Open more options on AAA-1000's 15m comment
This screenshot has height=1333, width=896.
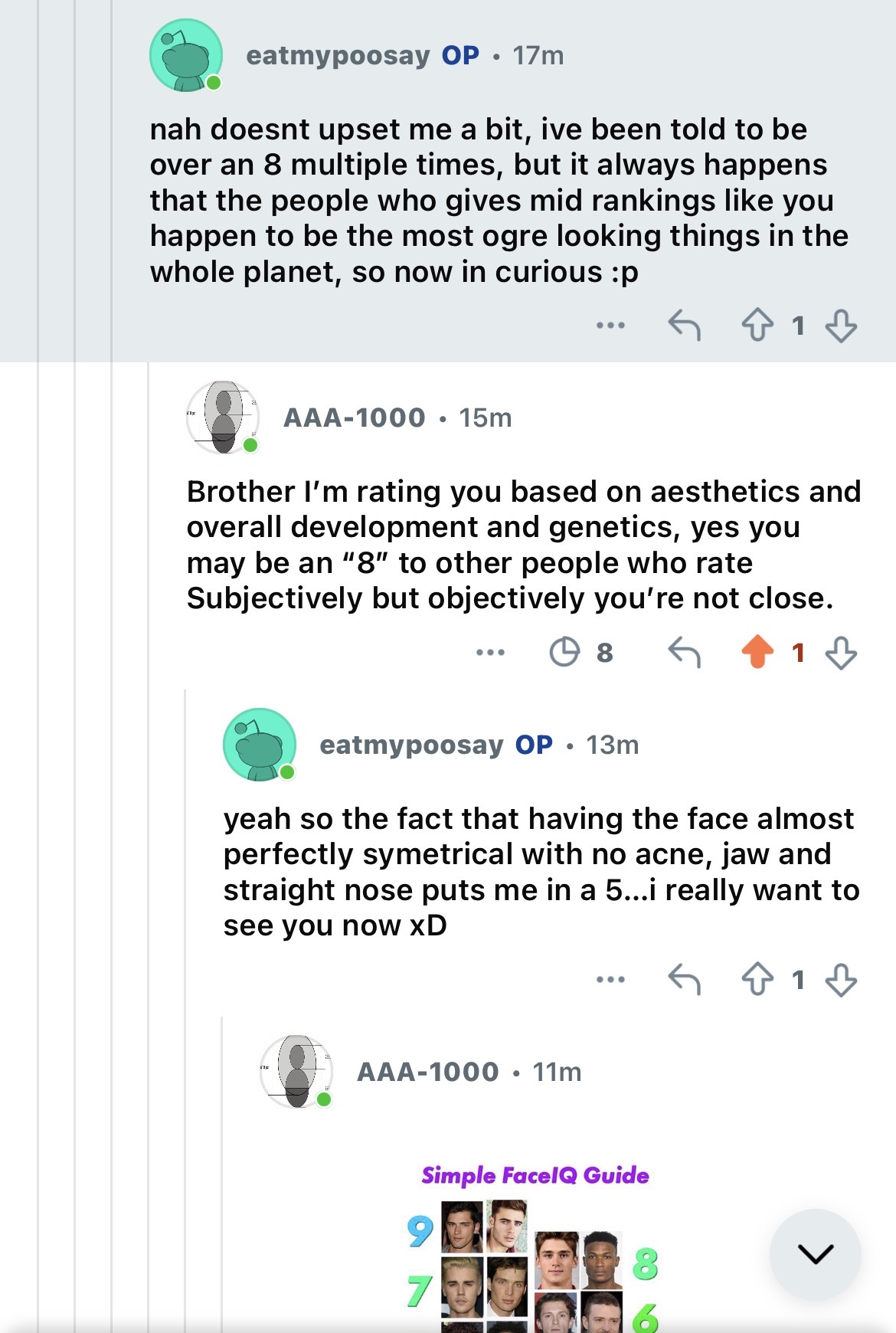490,653
